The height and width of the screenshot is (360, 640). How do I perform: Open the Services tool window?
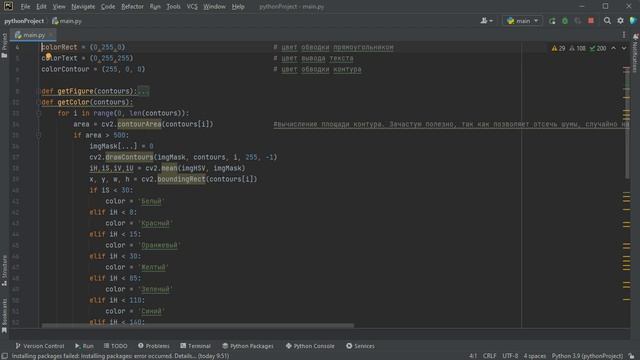click(x=360, y=346)
